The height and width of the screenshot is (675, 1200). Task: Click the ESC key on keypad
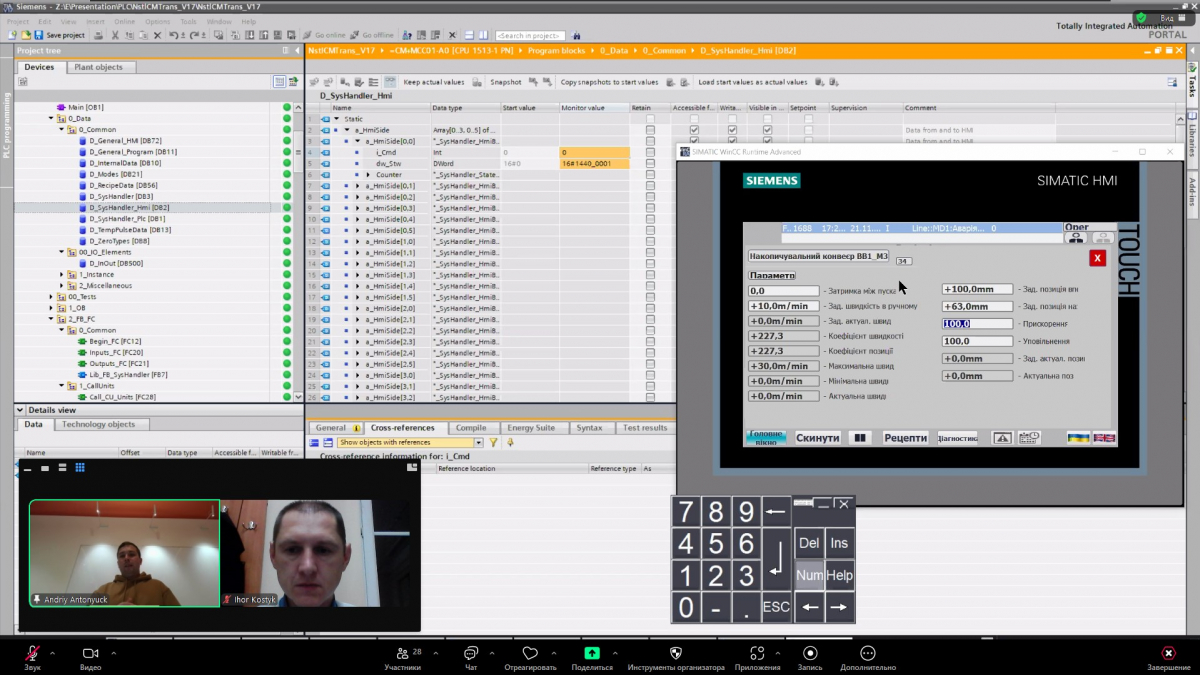tap(776, 607)
